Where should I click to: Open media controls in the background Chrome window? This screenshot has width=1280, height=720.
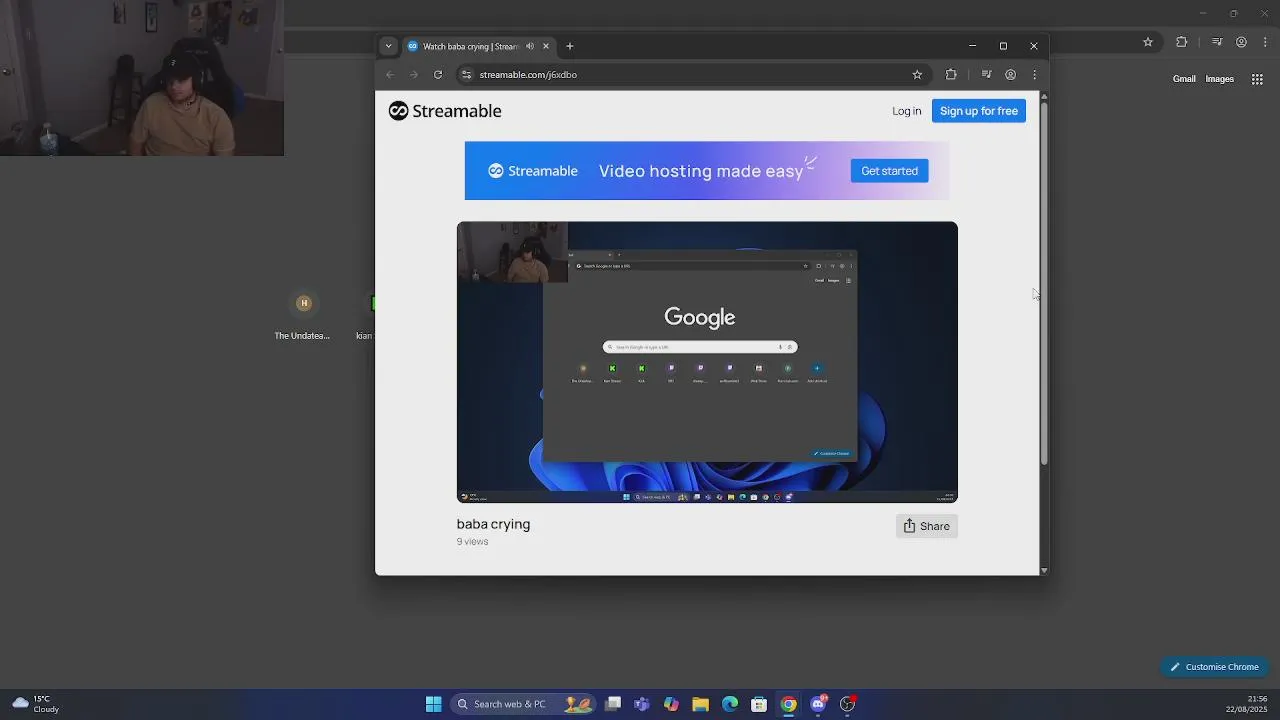1217,42
